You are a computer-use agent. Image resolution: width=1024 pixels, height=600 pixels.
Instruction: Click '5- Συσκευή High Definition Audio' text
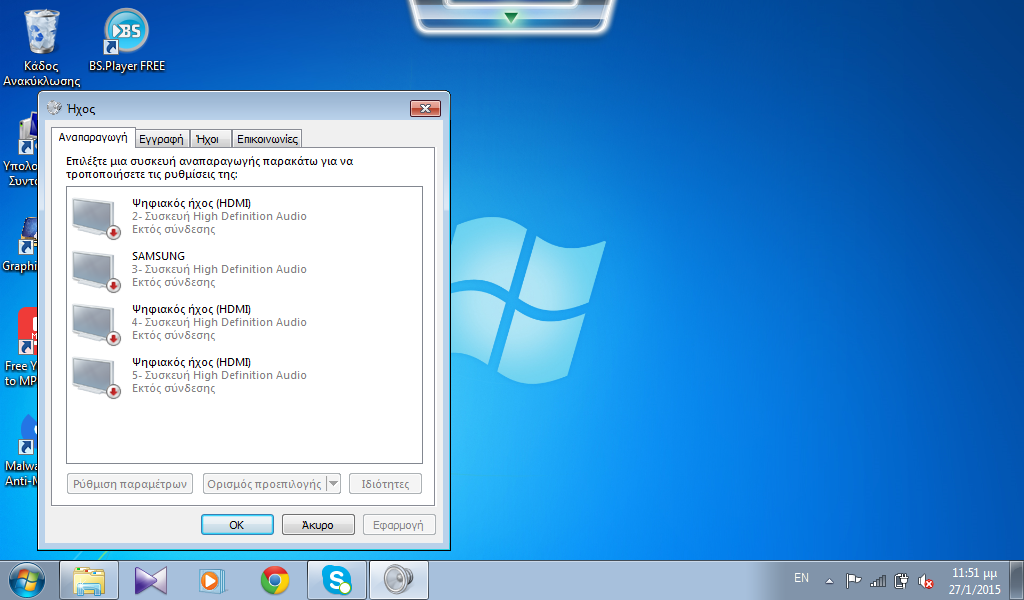click(x=219, y=375)
